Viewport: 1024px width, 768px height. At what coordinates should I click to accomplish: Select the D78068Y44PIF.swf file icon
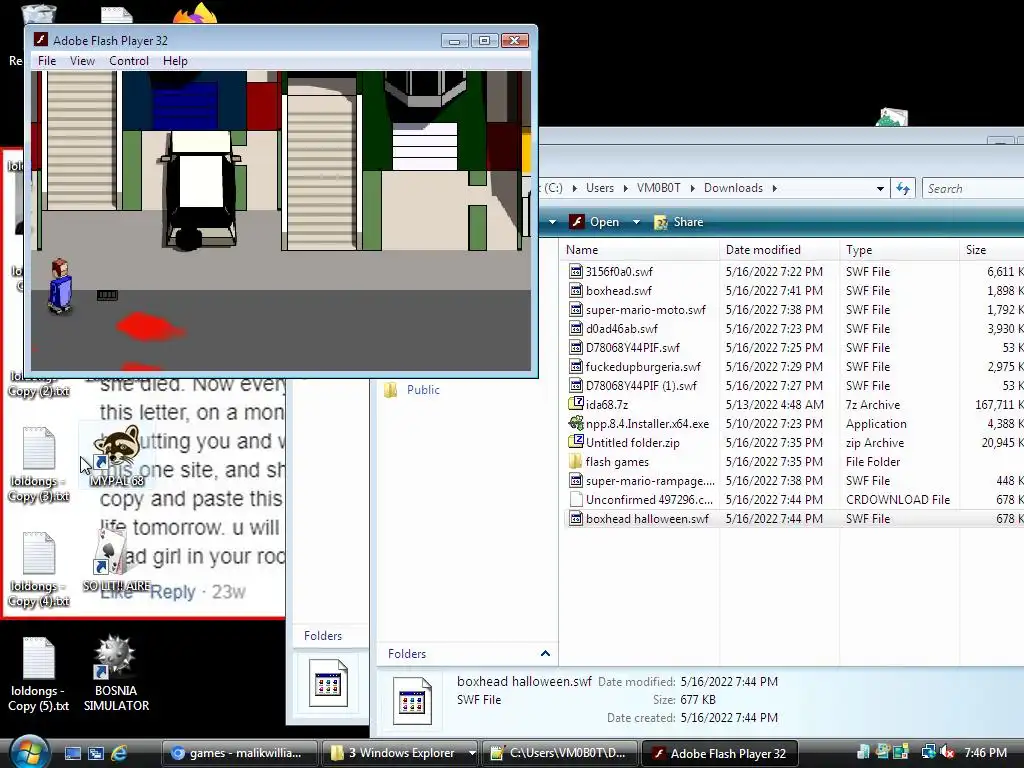[575, 347]
